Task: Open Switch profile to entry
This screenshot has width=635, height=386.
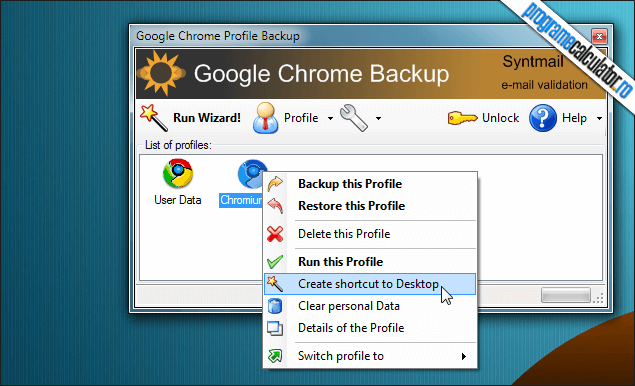Action: click(370, 356)
